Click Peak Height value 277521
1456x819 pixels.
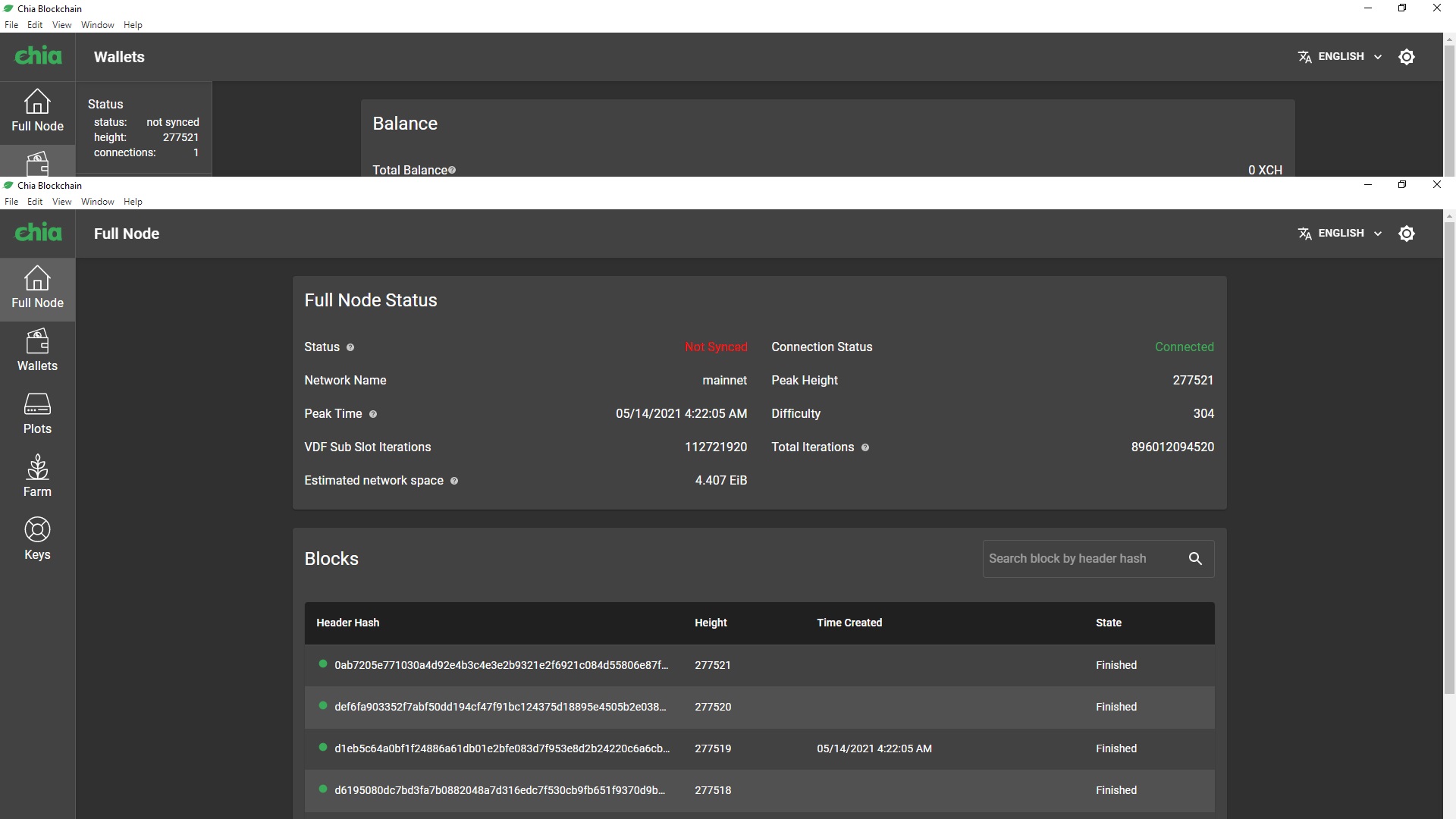coord(1193,381)
